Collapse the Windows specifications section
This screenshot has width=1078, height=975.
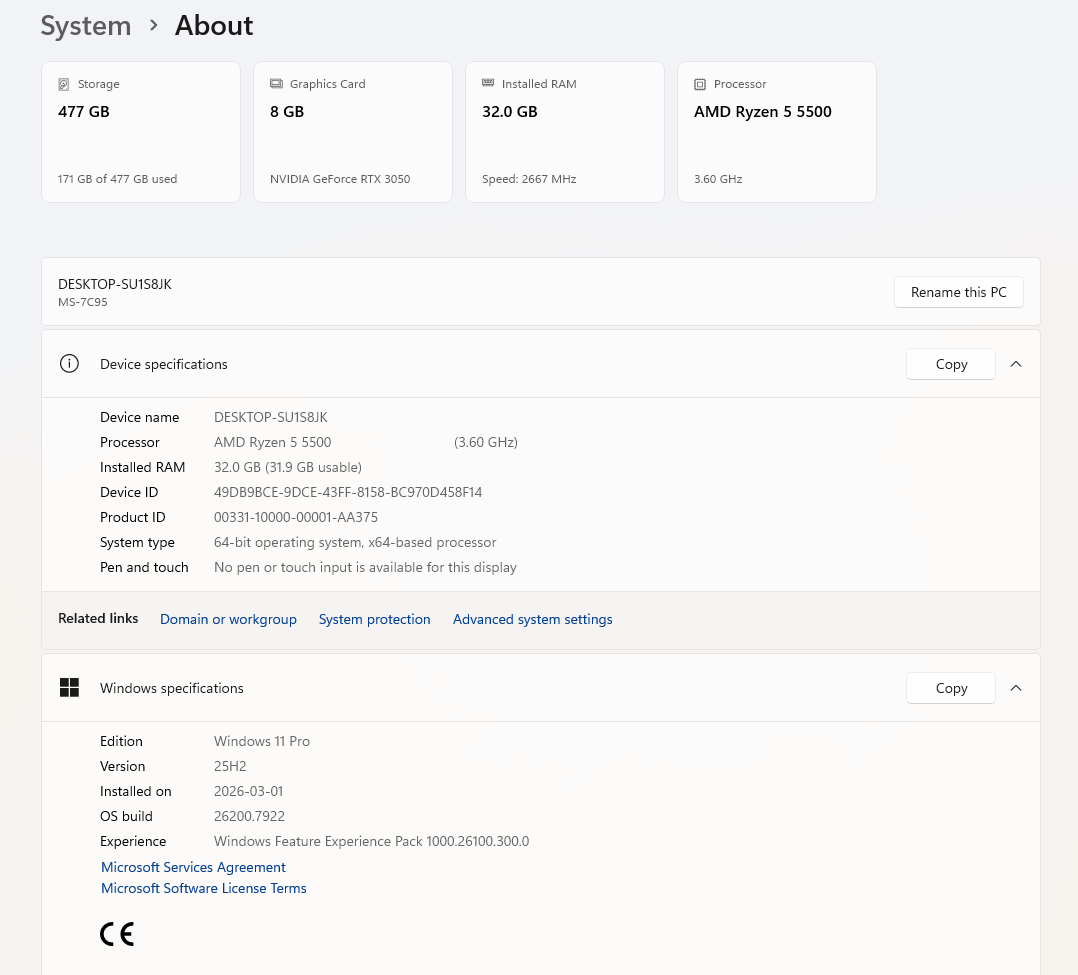click(x=1016, y=688)
